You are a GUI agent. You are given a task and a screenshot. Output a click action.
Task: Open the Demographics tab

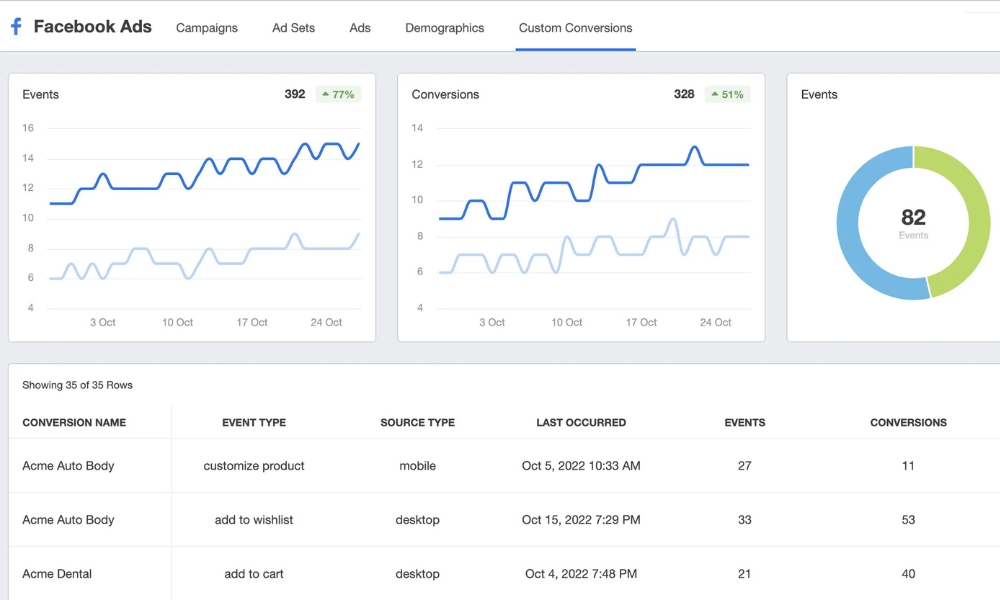click(x=444, y=28)
